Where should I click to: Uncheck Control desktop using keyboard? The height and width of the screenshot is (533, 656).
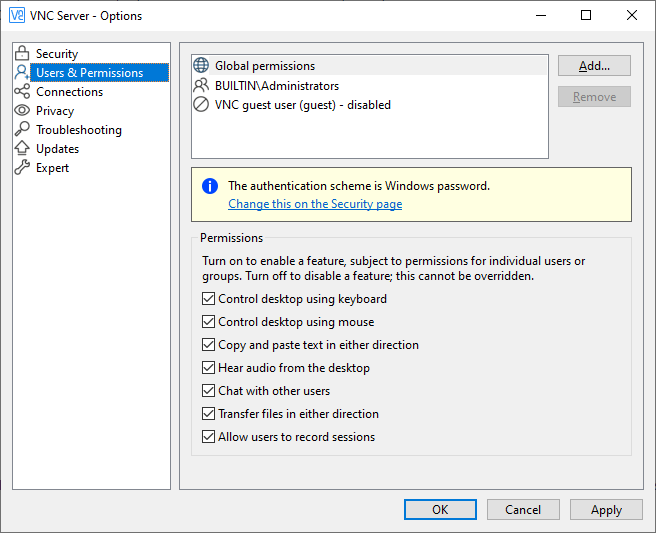point(208,299)
